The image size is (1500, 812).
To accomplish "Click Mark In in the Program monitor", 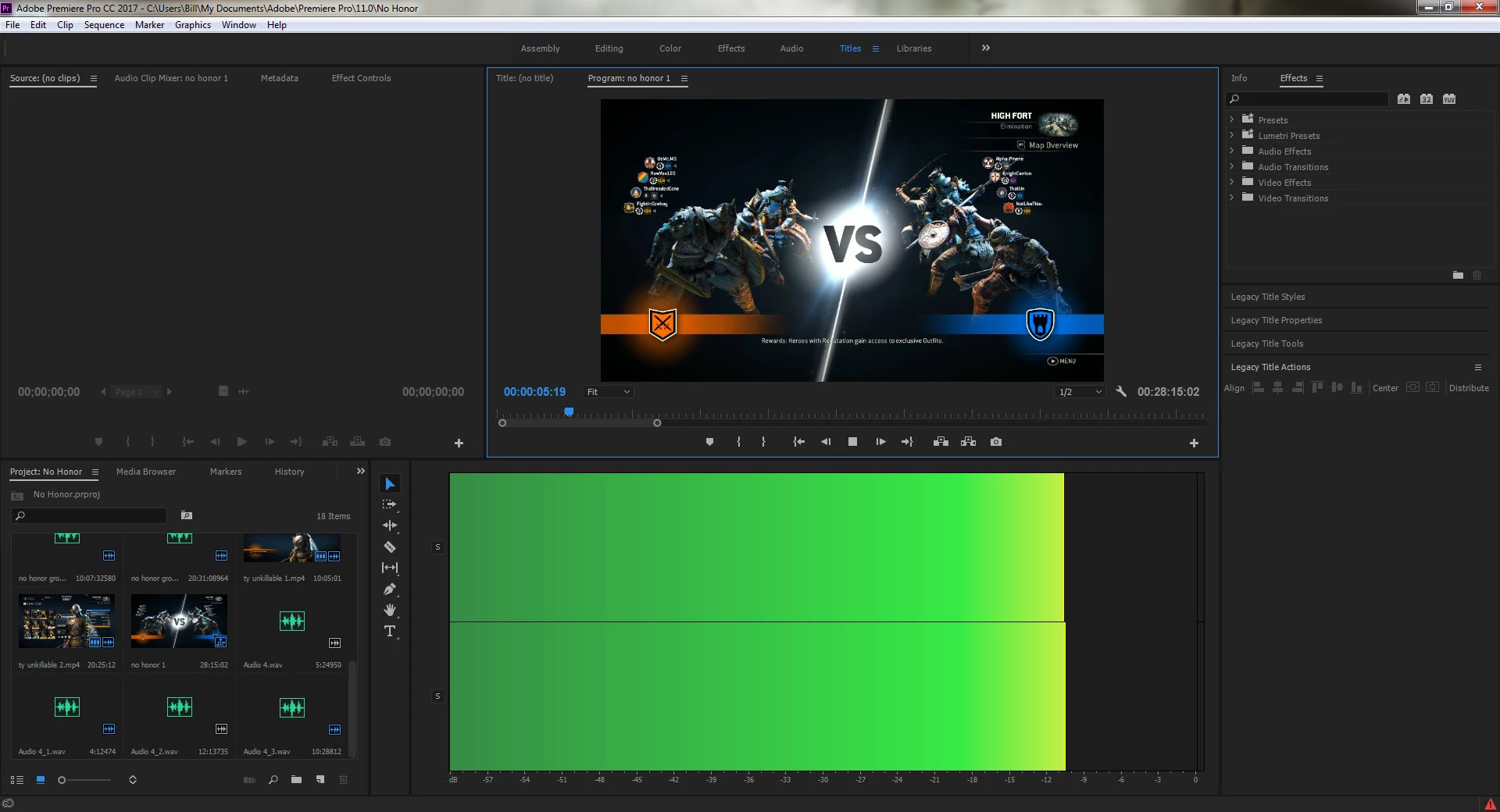I will click(738, 442).
